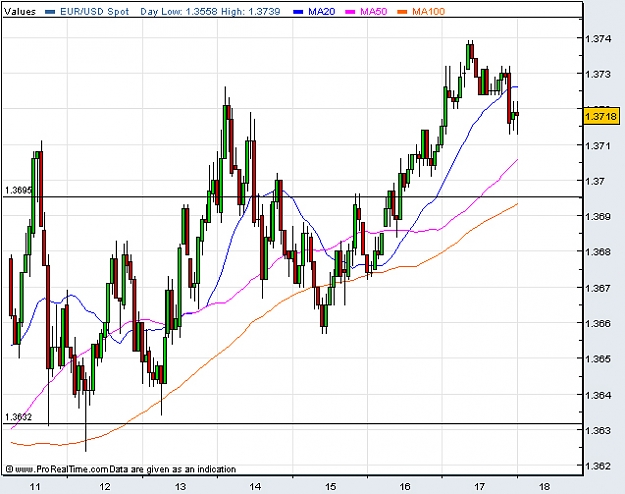Click the 1.371 price axis label
This screenshot has height=494, width=625.
coord(597,146)
